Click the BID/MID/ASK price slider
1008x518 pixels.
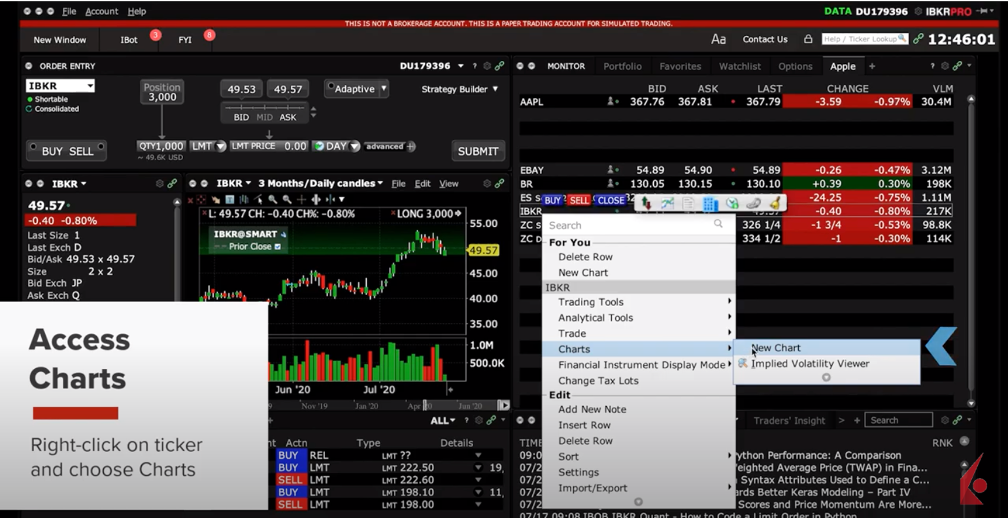[265, 107]
